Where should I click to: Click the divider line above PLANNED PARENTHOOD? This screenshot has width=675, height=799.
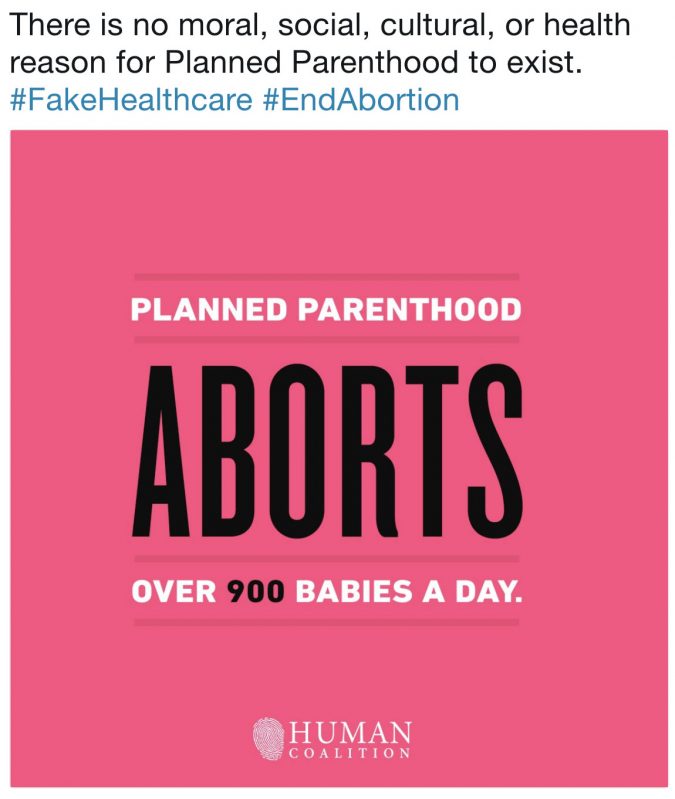click(x=327, y=277)
